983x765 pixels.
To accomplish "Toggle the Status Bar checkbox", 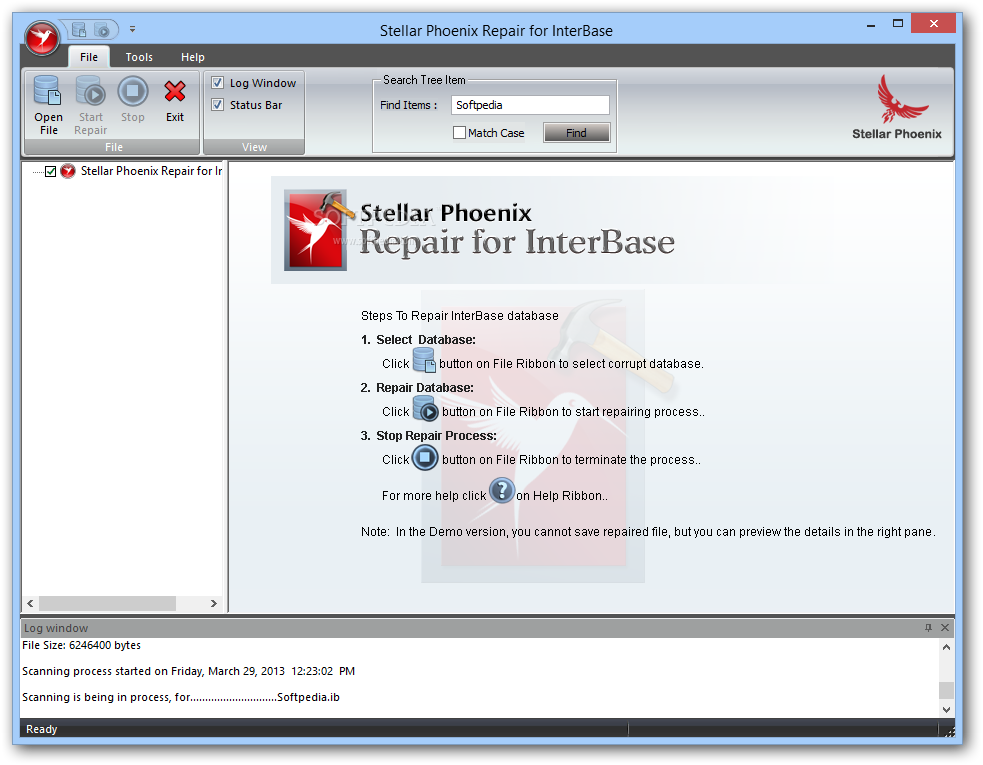I will point(218,104).
